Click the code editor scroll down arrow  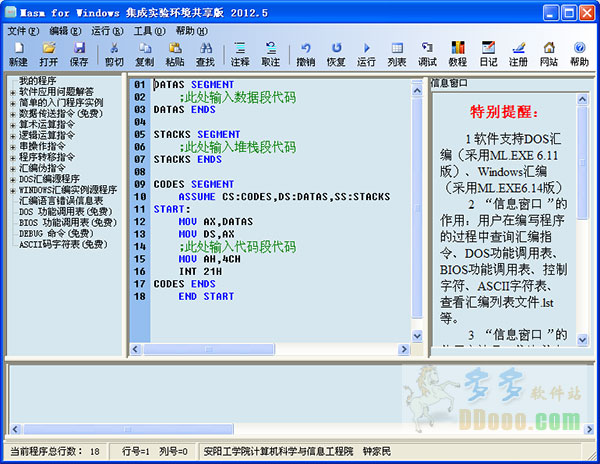tap(417, 336)
